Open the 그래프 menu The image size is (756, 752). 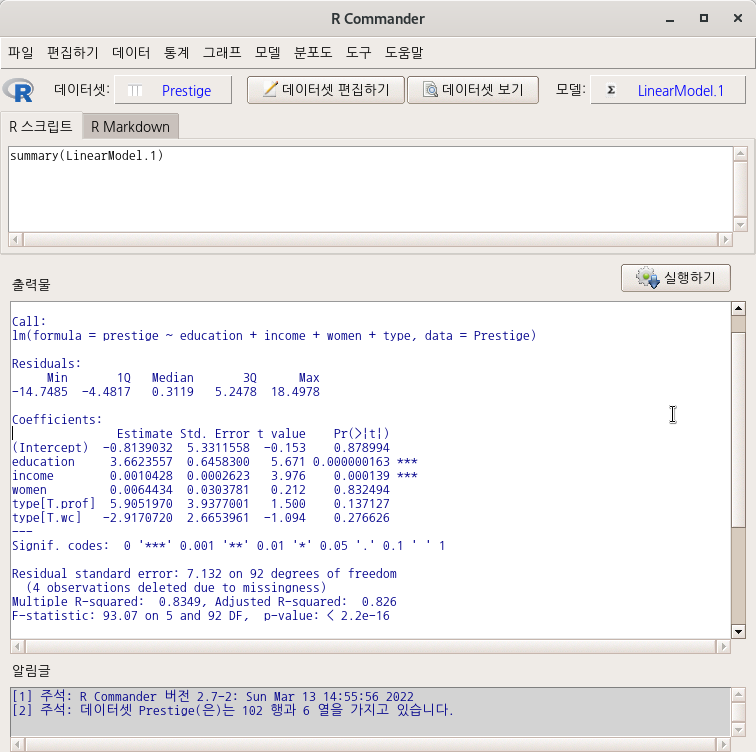point(222,52)
